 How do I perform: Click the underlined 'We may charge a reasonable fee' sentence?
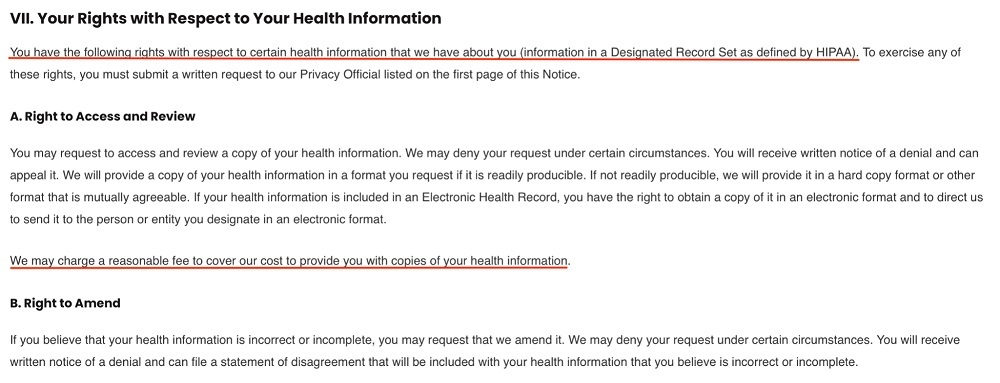[x=289, y=261]
